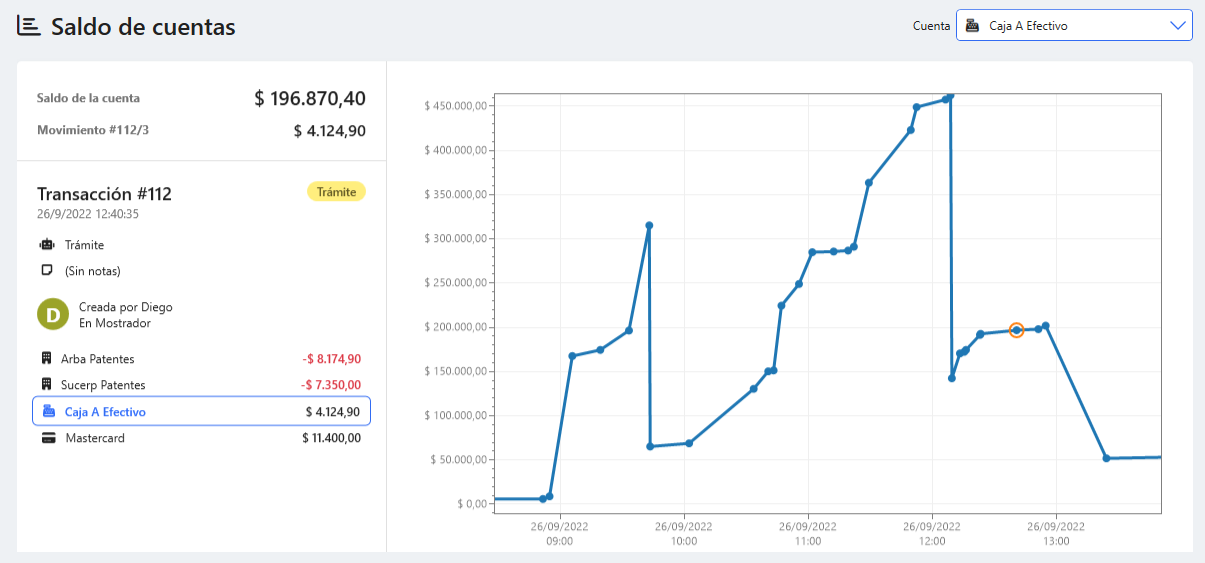This screenshot has height=563, width=1205.
Task: Click the orange highlighted chart point
Action: tap(1016, 330)
